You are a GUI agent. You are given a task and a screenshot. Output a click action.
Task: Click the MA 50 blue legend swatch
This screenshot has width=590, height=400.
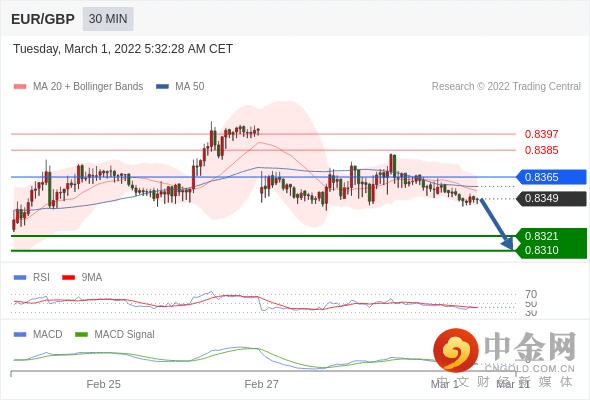(162, 87)
